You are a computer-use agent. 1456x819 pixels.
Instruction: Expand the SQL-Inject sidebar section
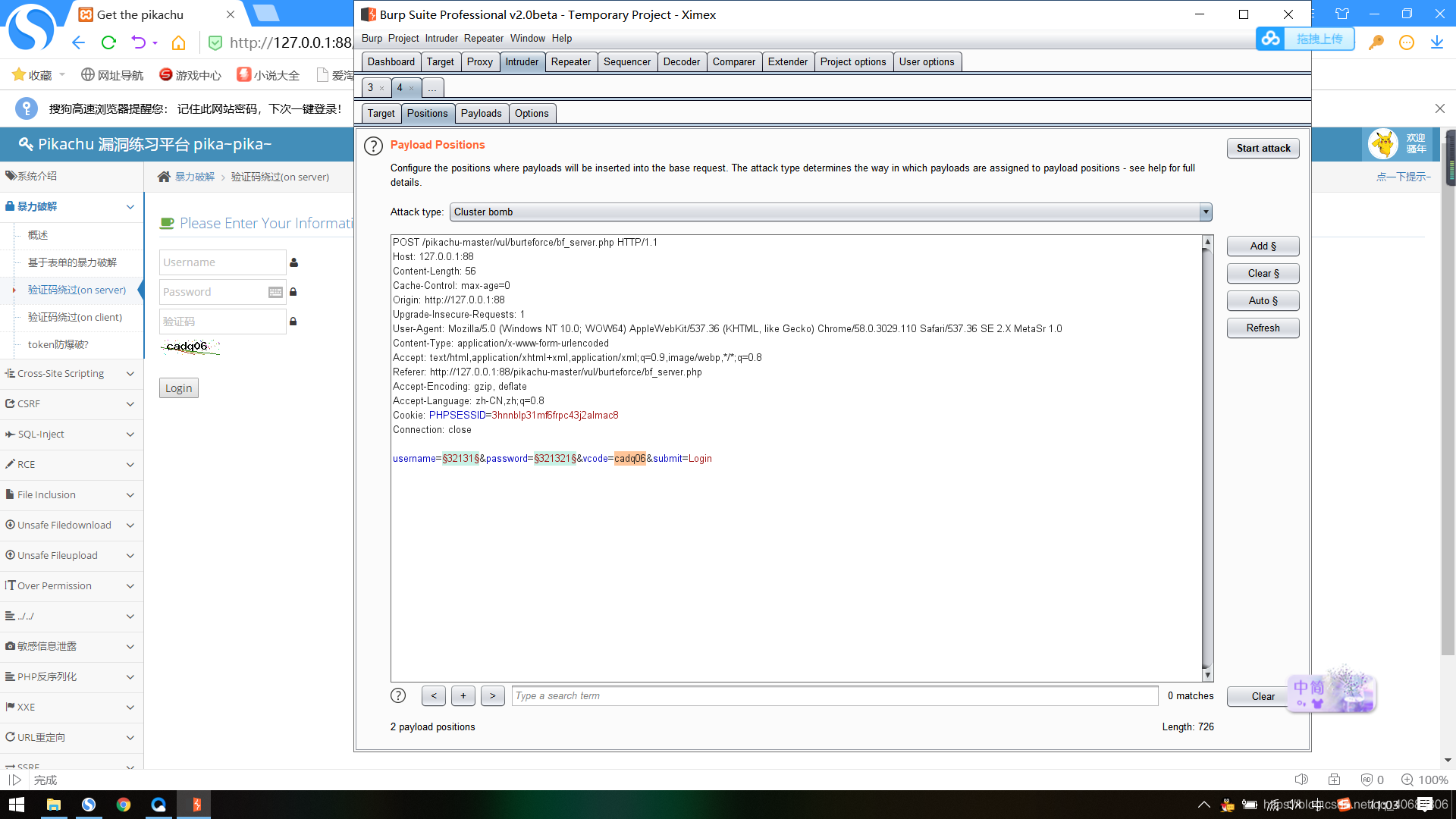pyautogui.click(x=72, y=435)
